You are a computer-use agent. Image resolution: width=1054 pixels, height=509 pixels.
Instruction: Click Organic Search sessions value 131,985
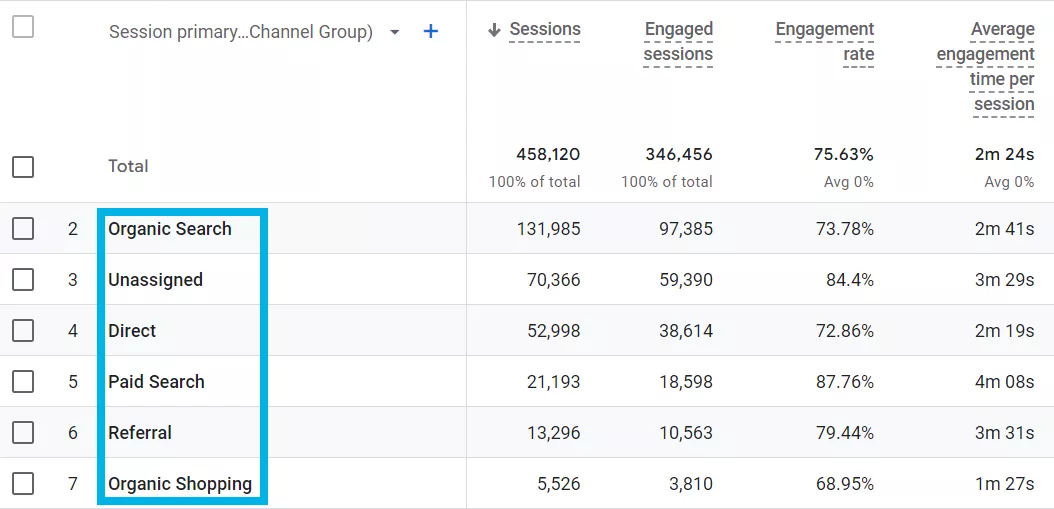[549, 229]
